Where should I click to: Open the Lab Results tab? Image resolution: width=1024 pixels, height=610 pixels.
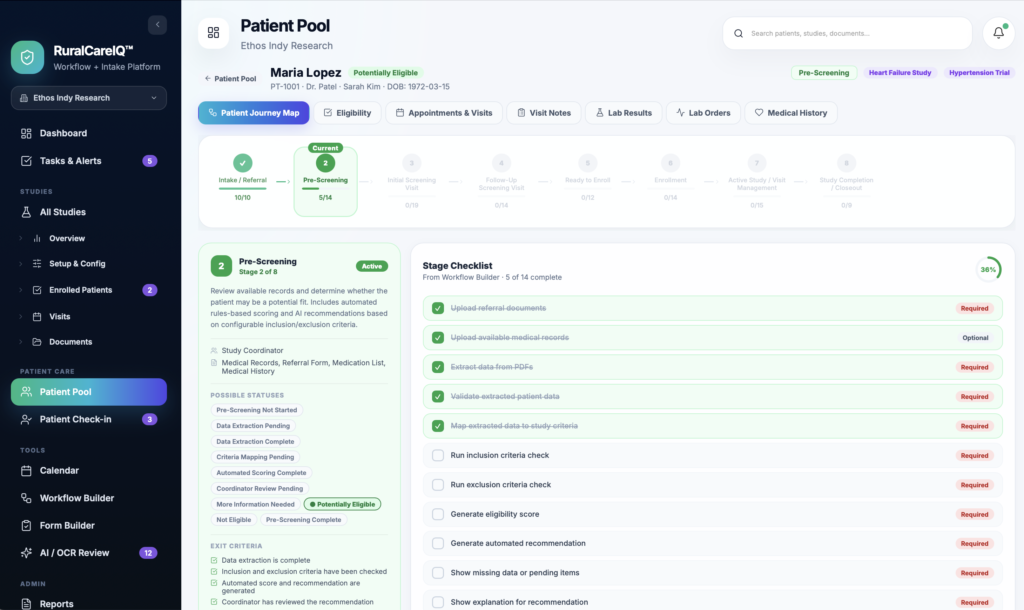(624, 113)
